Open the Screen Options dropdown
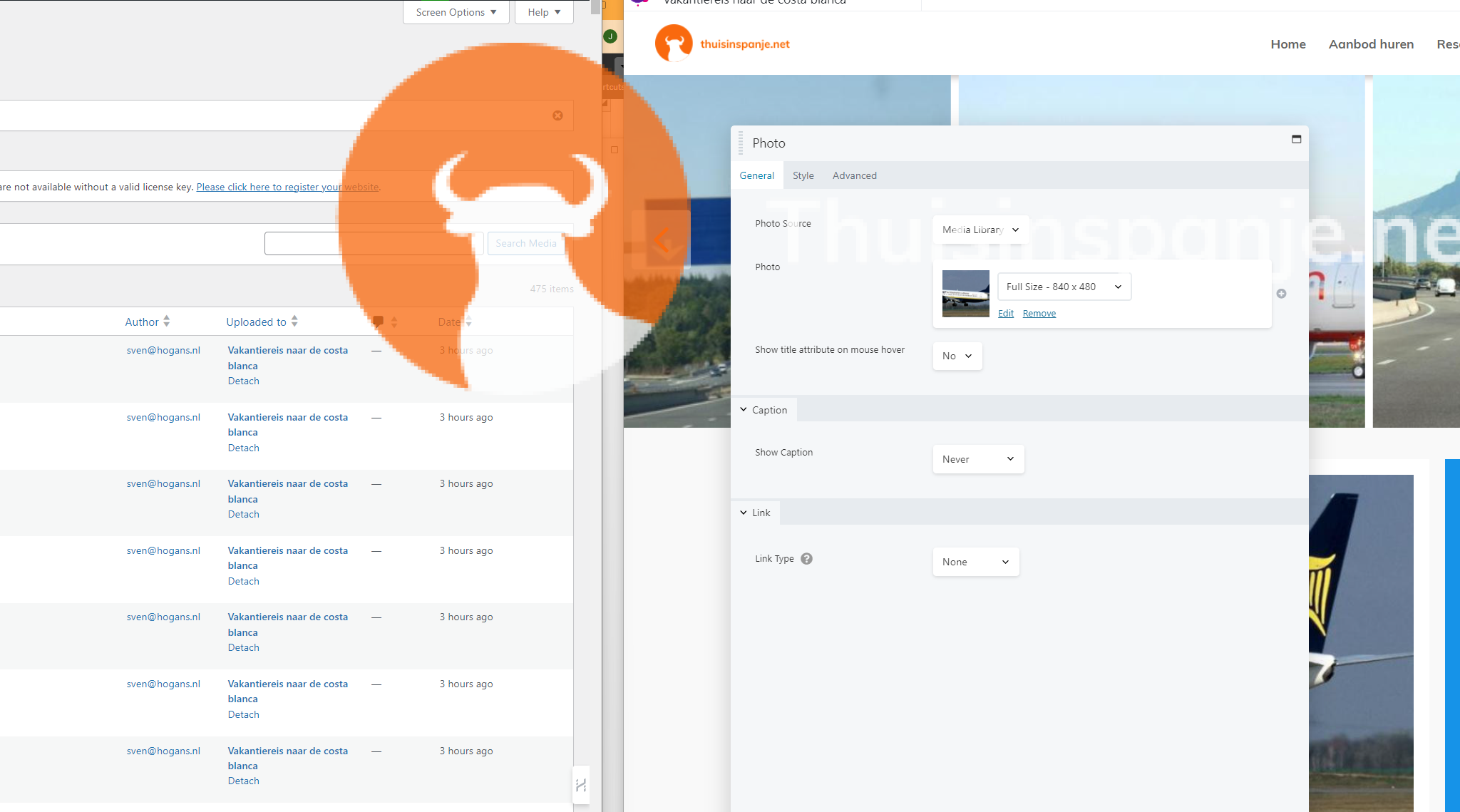Screen dimensions: 1460x812 point(456,12)
